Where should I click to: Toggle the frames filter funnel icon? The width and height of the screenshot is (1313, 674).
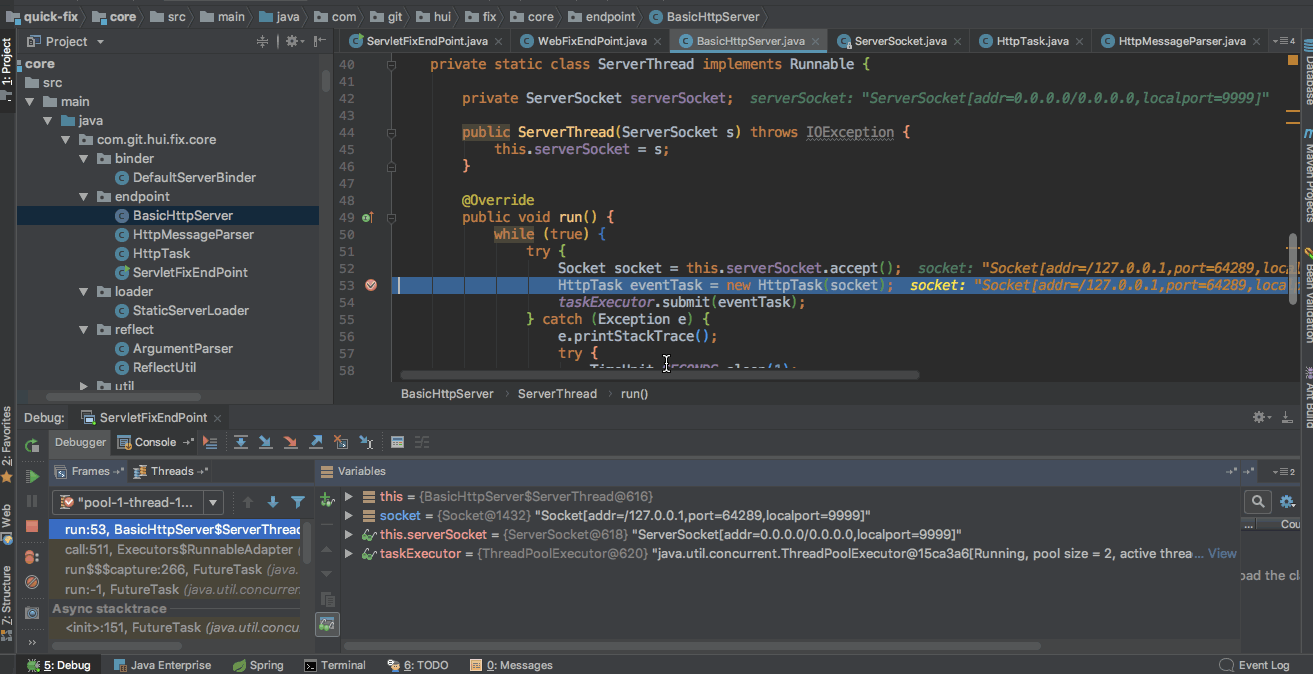coord(298,502)
